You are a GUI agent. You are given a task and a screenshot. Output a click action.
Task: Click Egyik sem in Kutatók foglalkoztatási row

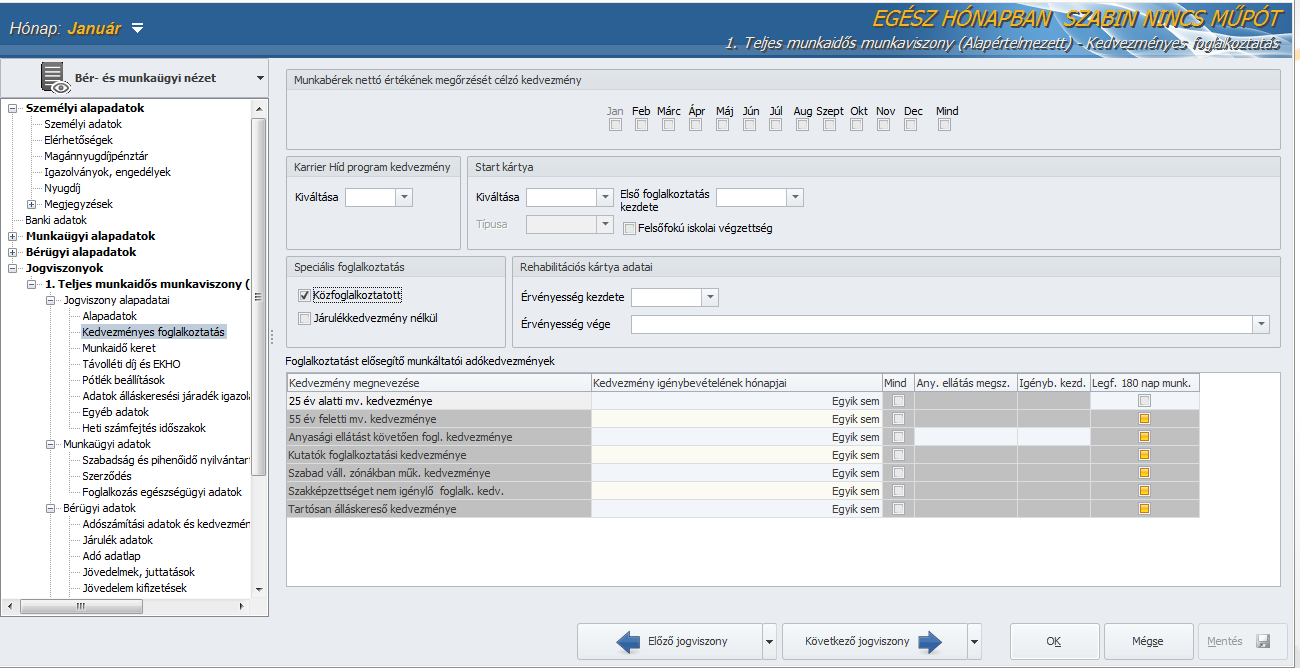[856, 455]
